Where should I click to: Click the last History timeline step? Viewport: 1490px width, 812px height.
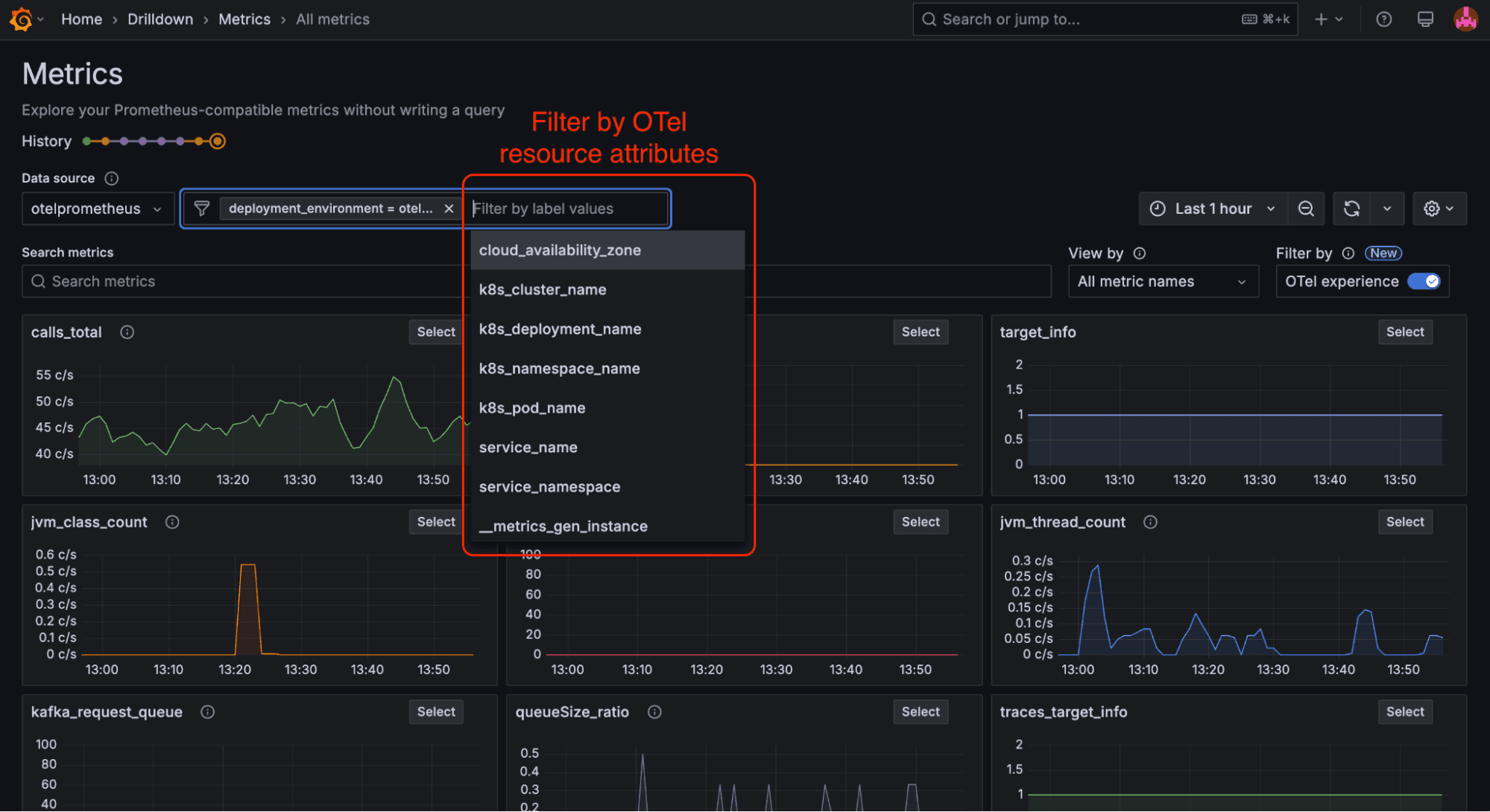tap(217, 141)
